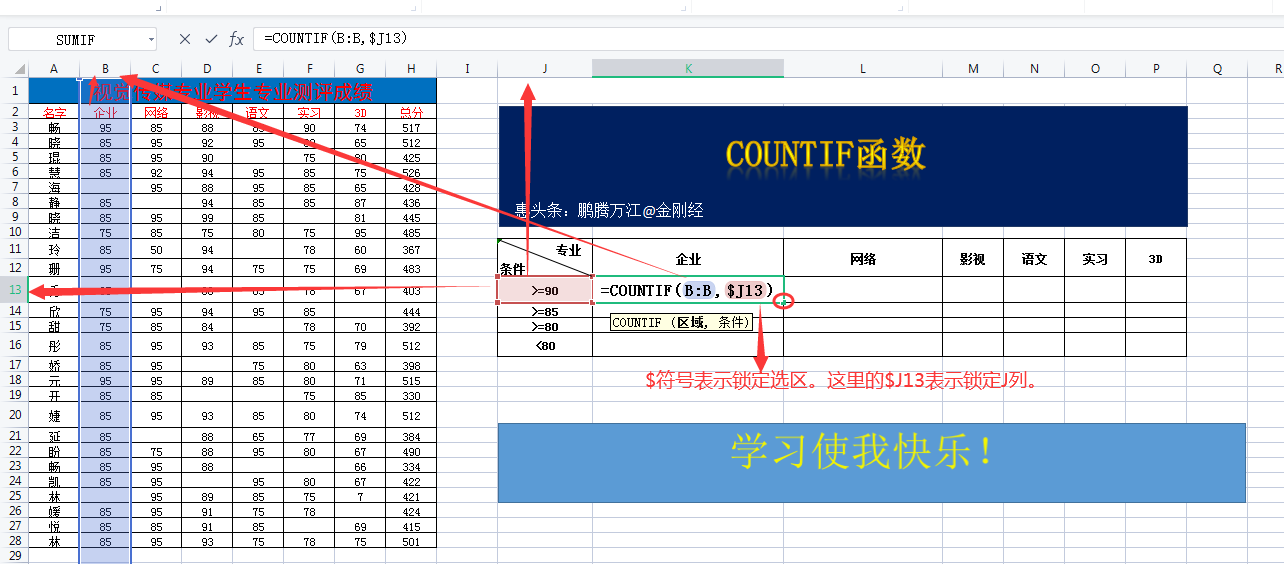Select column Q header

tap(1217, 69)
